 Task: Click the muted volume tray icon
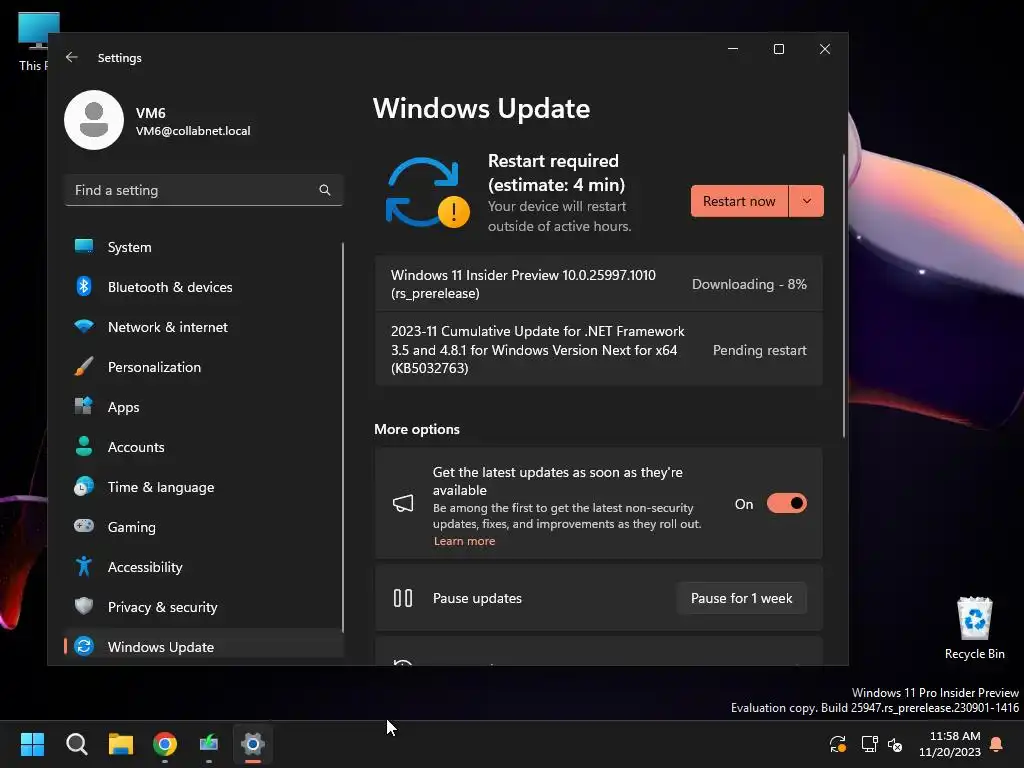(895, 744)
